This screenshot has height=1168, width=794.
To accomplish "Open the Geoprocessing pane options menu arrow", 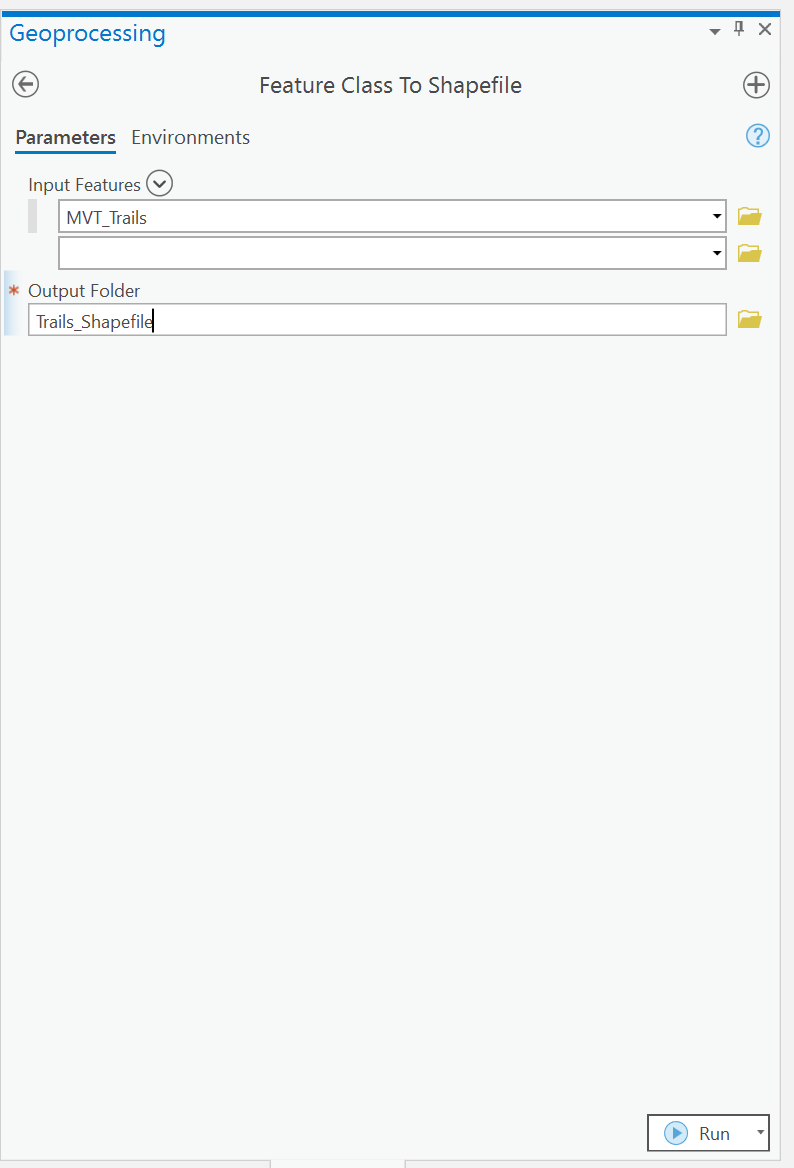I will (x=714, y=31).
